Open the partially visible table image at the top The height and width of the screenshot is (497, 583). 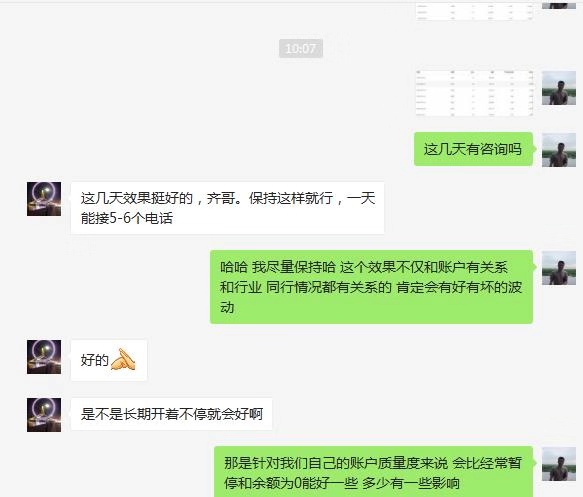(475, 11)
